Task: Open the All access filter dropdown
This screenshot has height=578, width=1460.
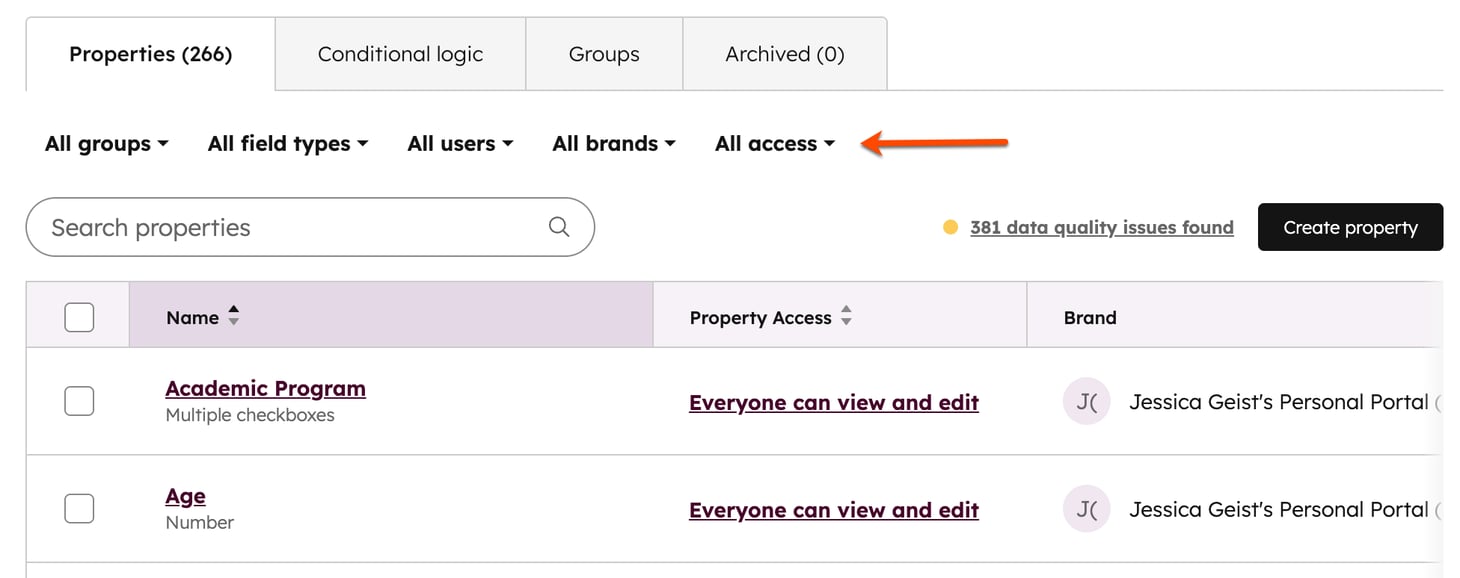Action: click(775, 144)
